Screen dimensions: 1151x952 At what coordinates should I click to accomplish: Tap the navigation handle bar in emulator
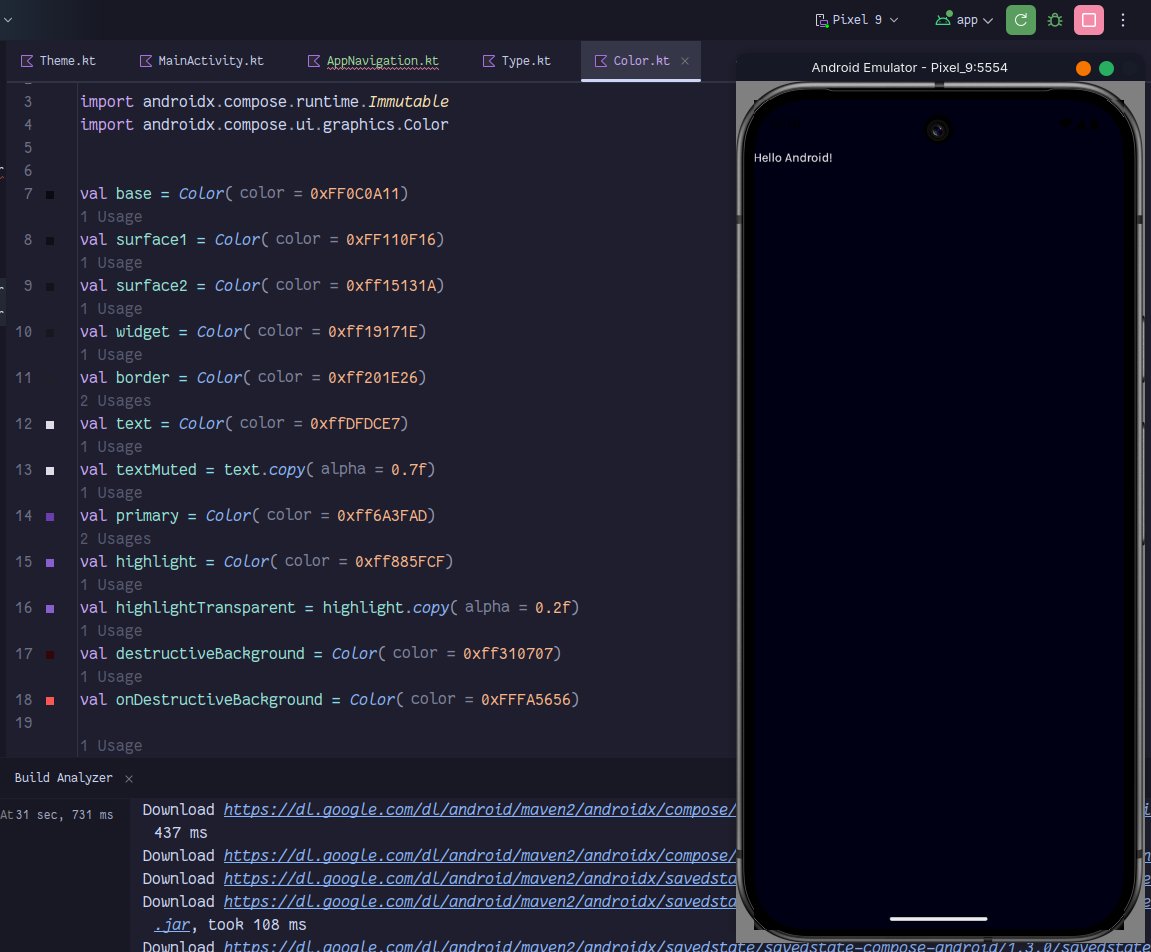(938, 918)
